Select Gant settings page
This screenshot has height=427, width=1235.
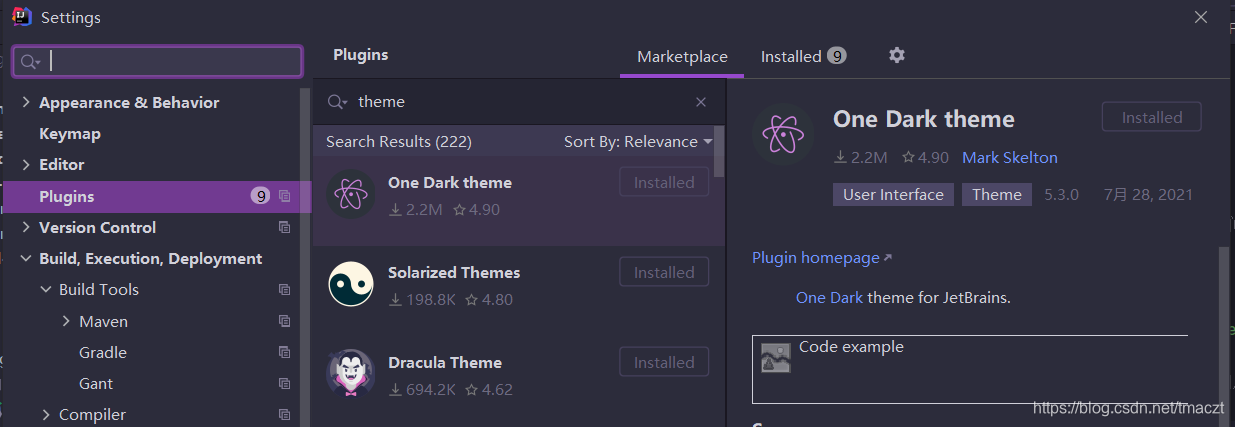click(96, 383)
